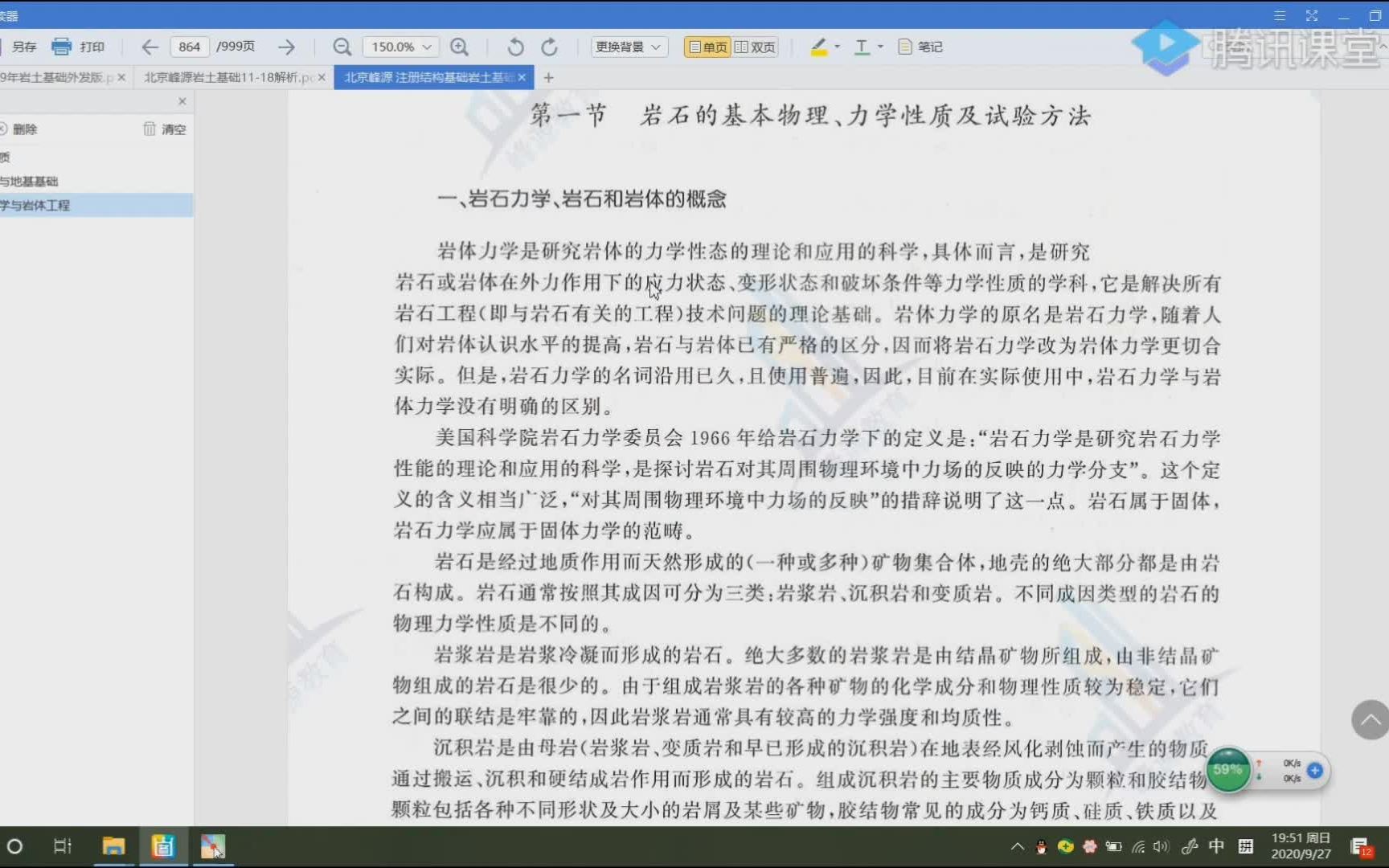Image resolution: width=1389 pixels, height=868 pixels.
Task: Expand the underline tool dropdown arrow
Action: click(880, 47)
